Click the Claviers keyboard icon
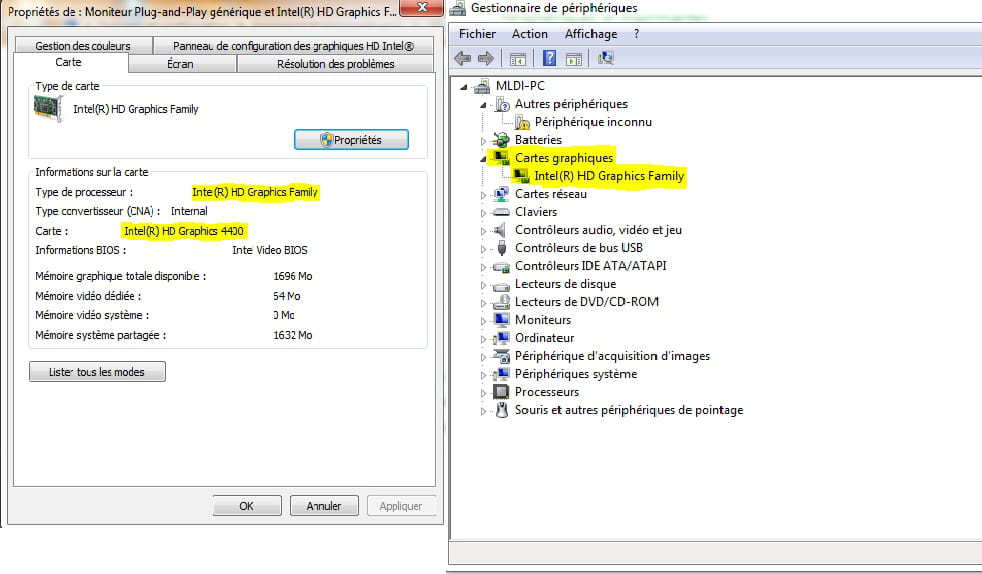 pos(501,212)
